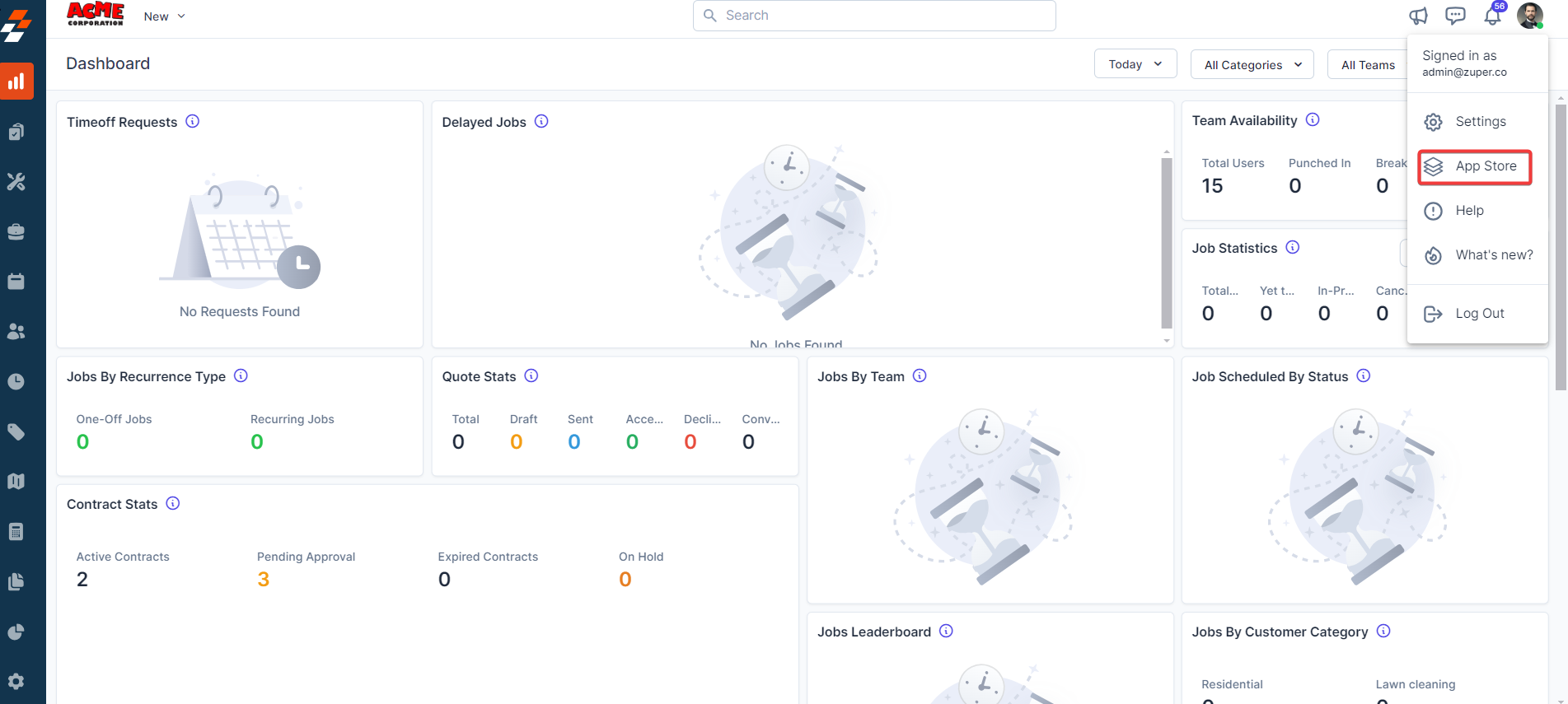Click the Zuper logo in the sidebar
1568x704 pixels.
16,26
